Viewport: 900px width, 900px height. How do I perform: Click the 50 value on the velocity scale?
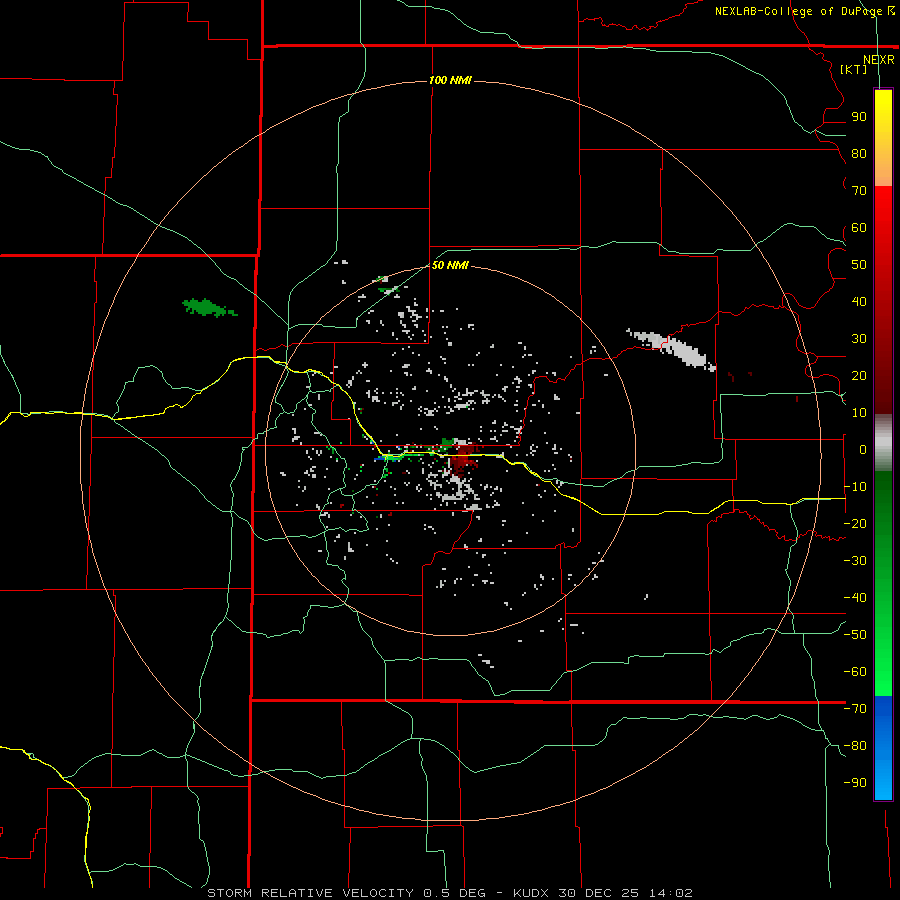[x=859, y=265]
